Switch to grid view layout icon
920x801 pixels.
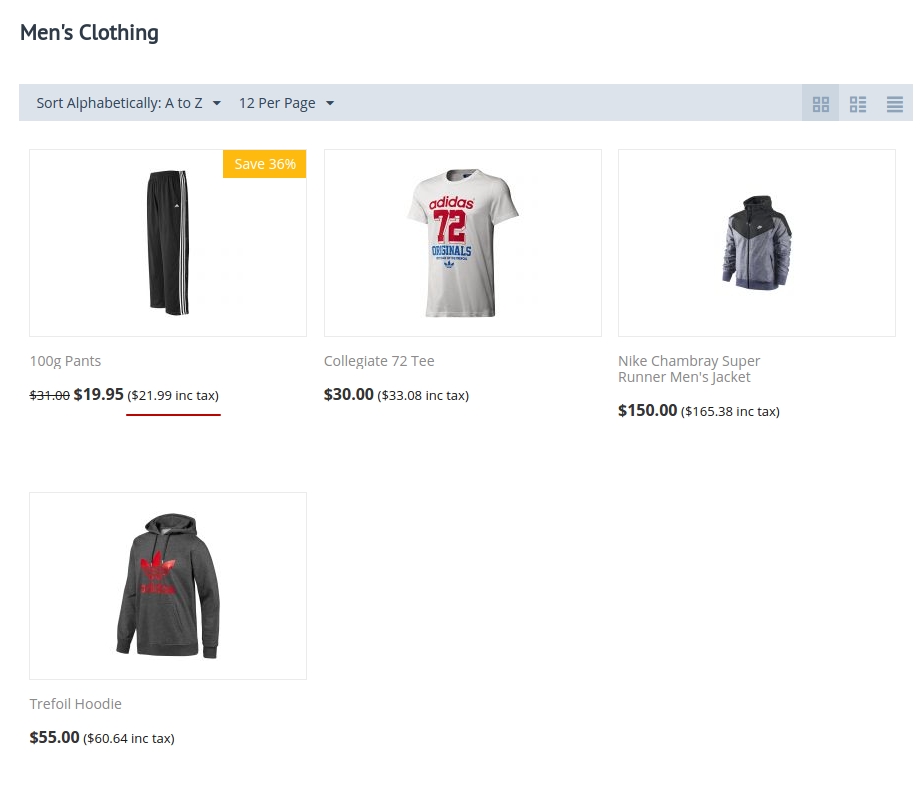tap(820, 104)
